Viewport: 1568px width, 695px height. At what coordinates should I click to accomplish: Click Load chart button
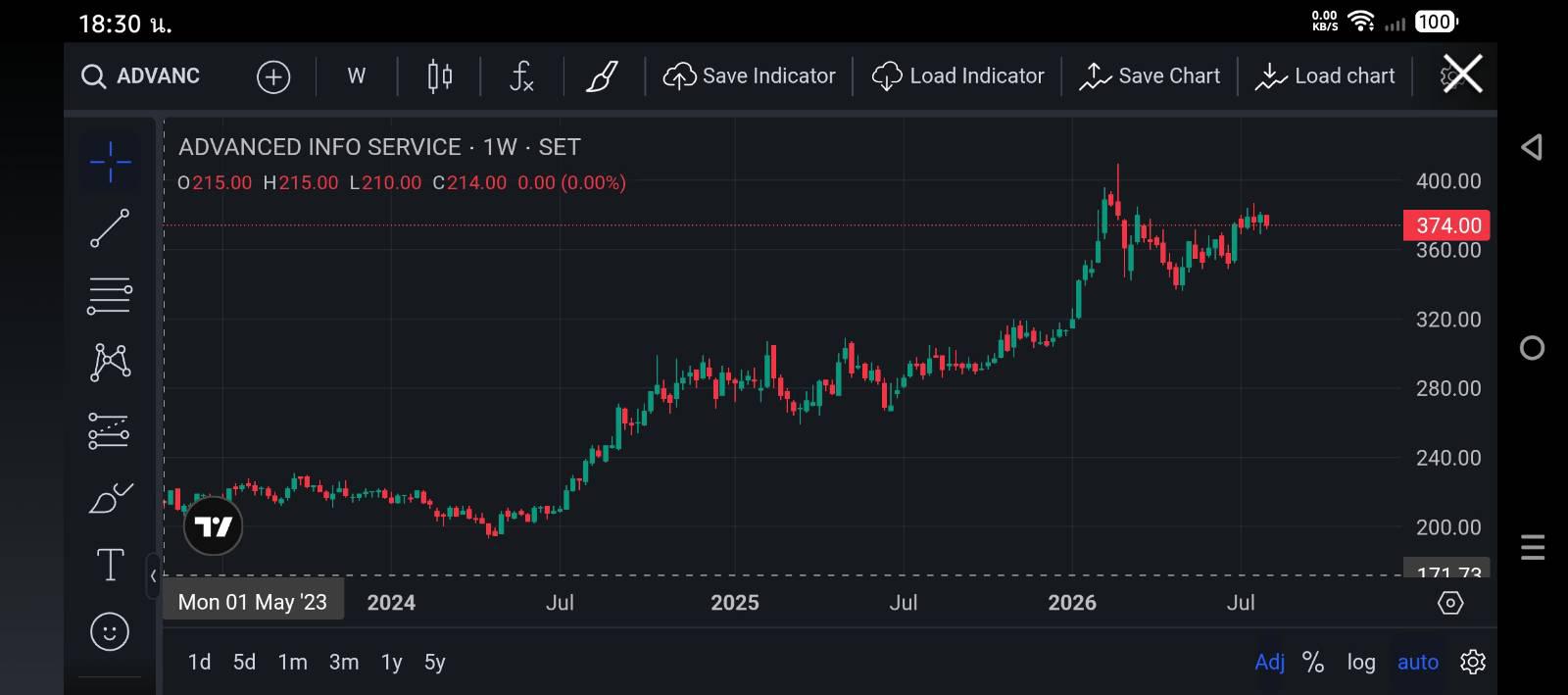point(1325,76)
